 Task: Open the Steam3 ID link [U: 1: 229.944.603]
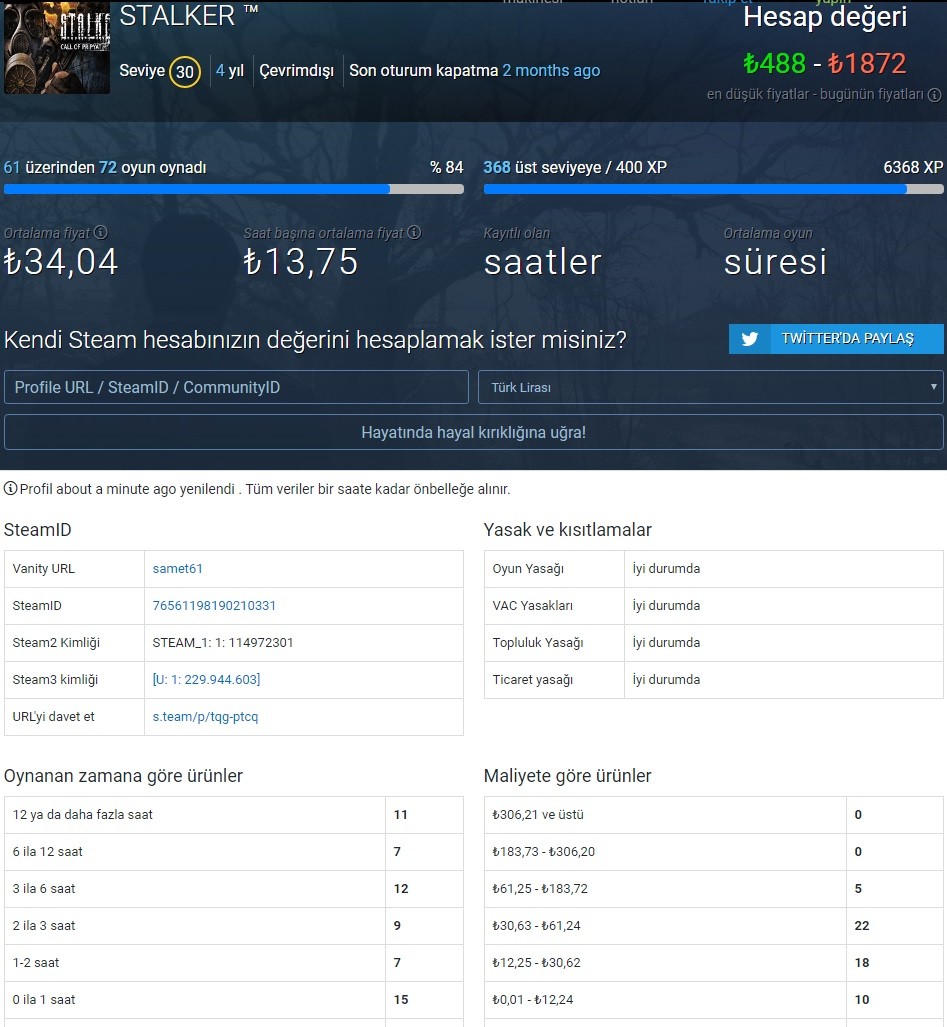pos(206,680)
